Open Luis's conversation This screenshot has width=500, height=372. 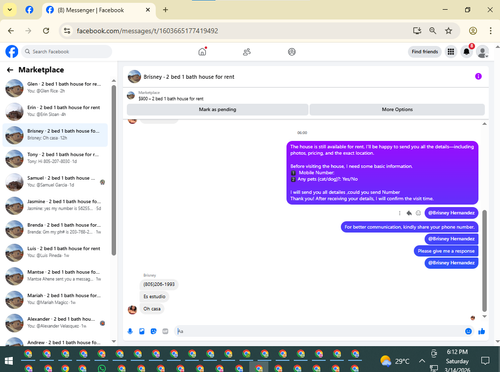click(55, 252)
